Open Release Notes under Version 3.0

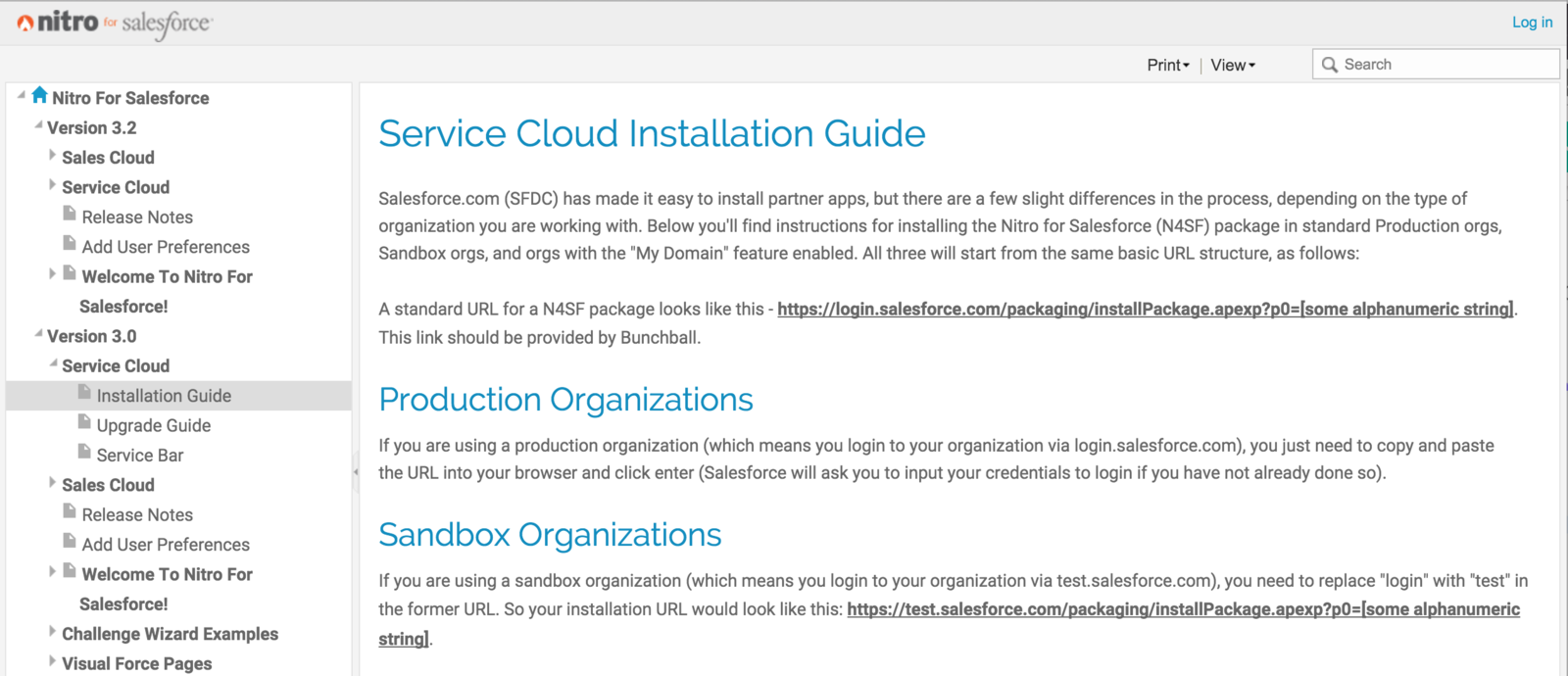click(137, 514)
